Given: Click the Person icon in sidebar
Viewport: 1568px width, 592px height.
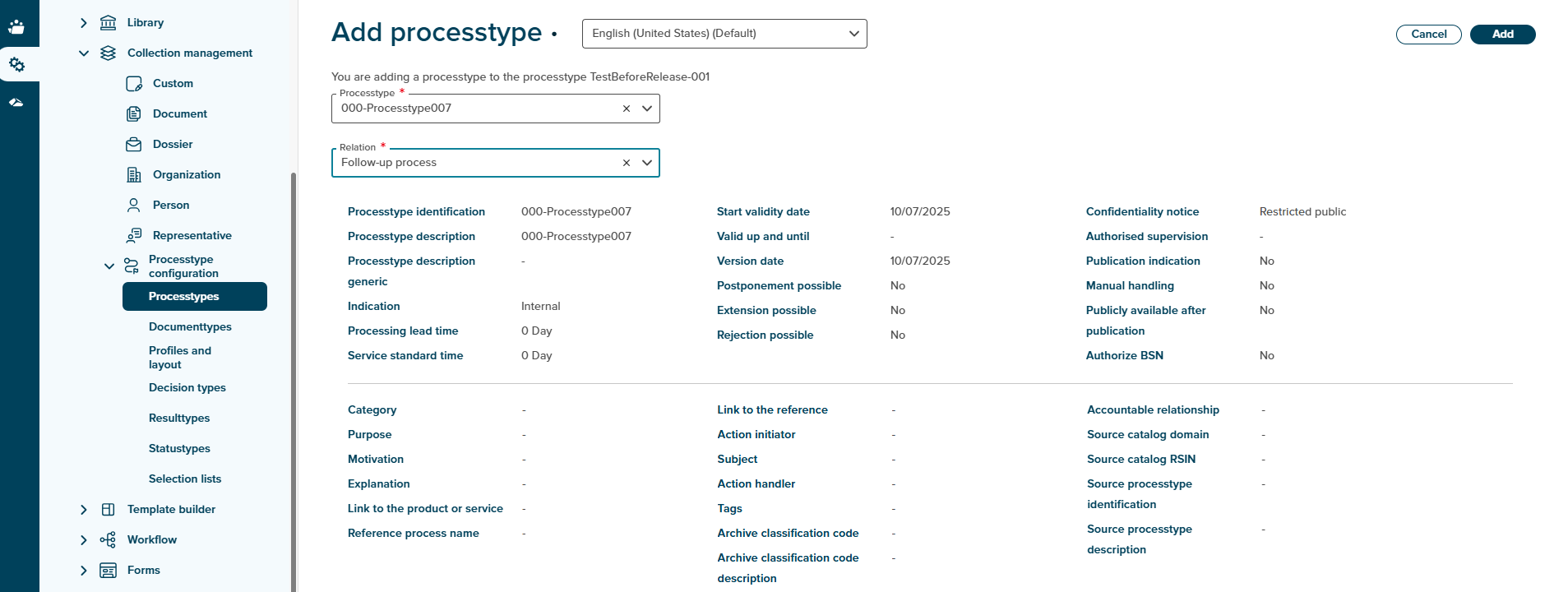Looking at the screenshot, I should tap(133, 206).
